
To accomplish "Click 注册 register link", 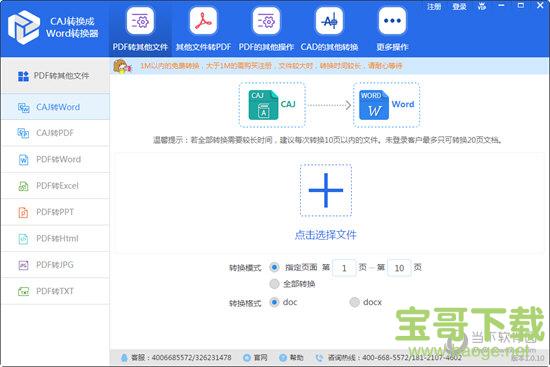I will (x=434, y=6).
